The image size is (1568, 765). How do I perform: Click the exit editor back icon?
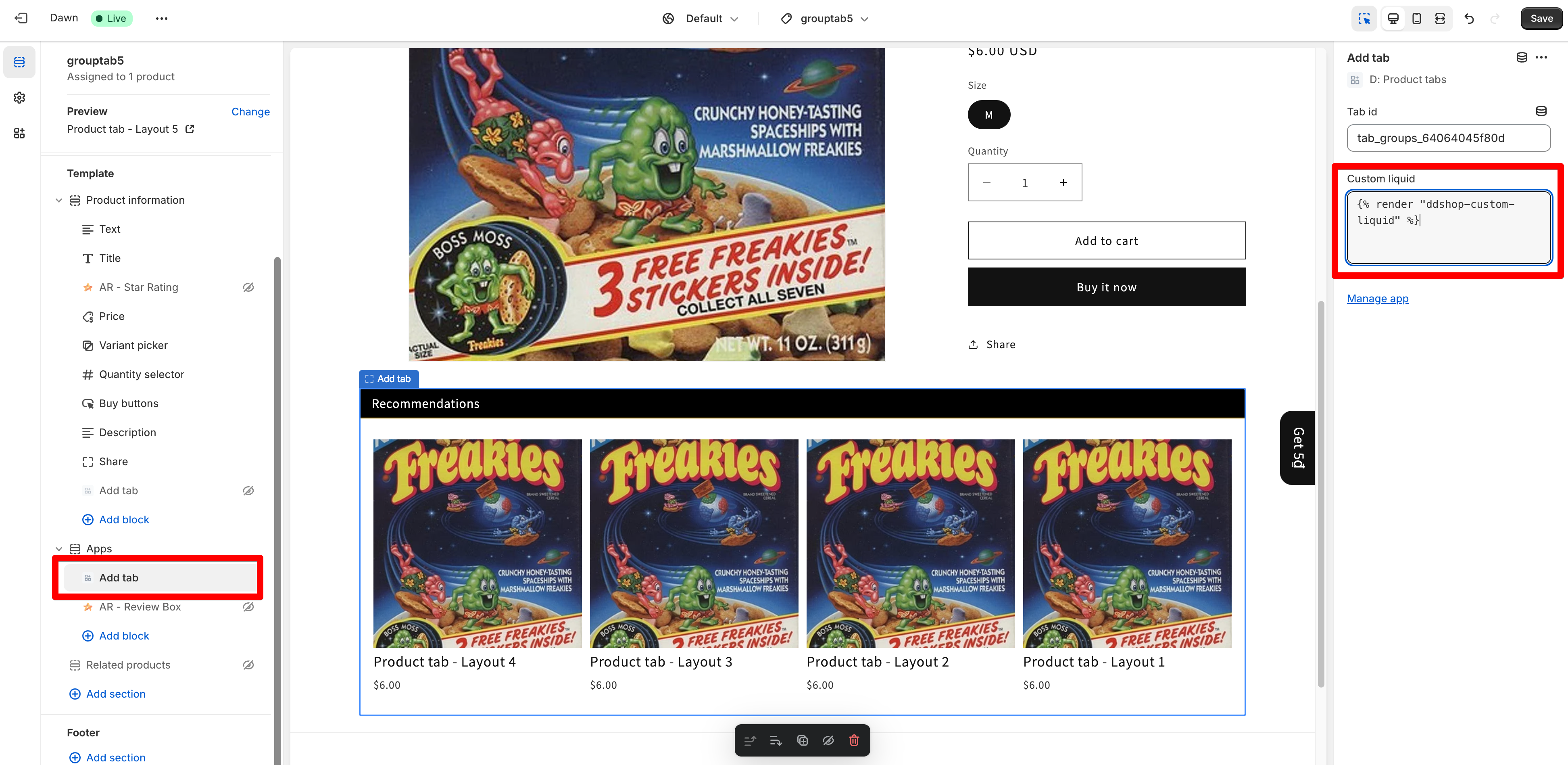click(21, 18)
